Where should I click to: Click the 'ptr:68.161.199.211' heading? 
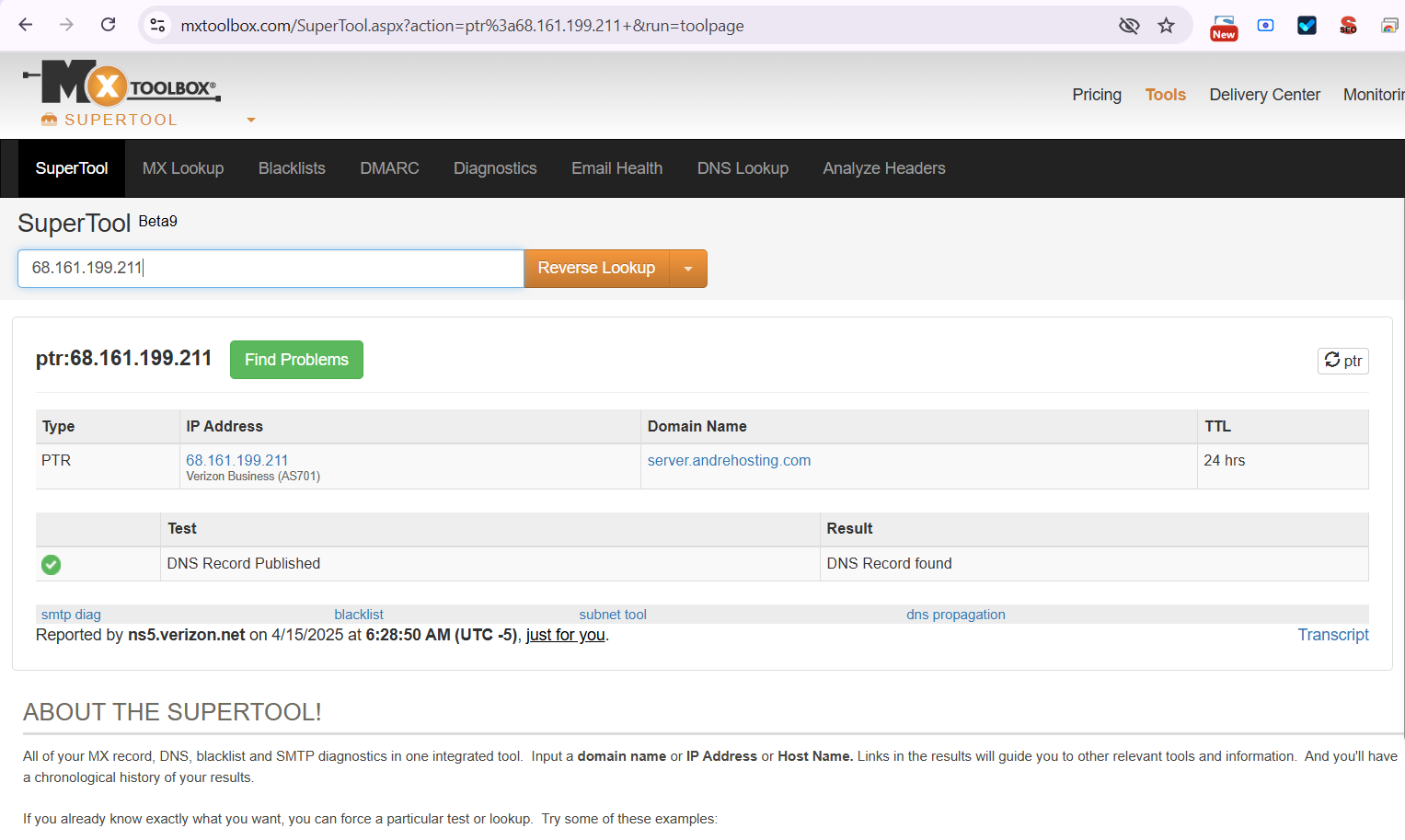click(123, 359)
